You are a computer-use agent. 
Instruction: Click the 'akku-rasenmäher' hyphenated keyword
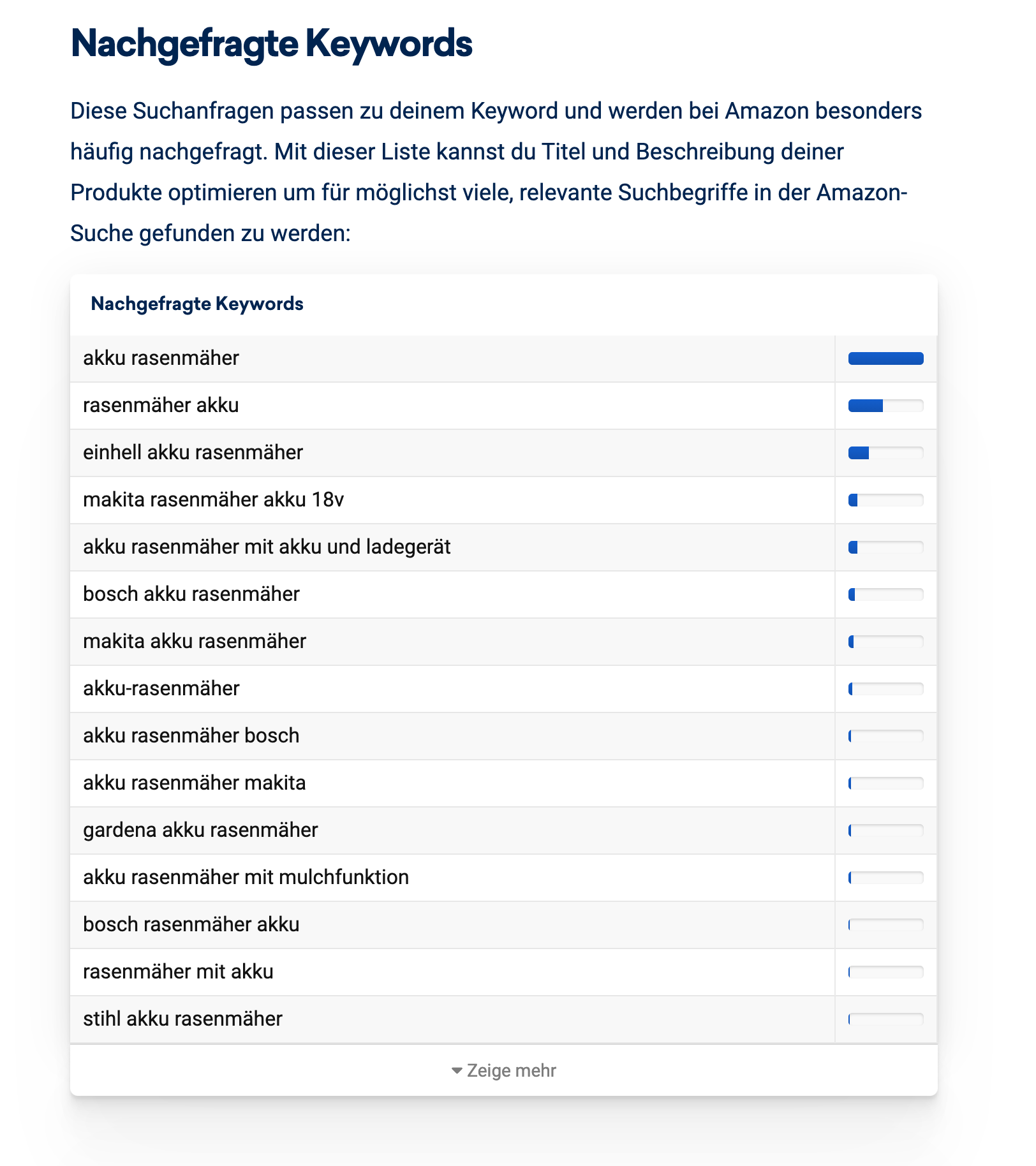coord(161,689)
